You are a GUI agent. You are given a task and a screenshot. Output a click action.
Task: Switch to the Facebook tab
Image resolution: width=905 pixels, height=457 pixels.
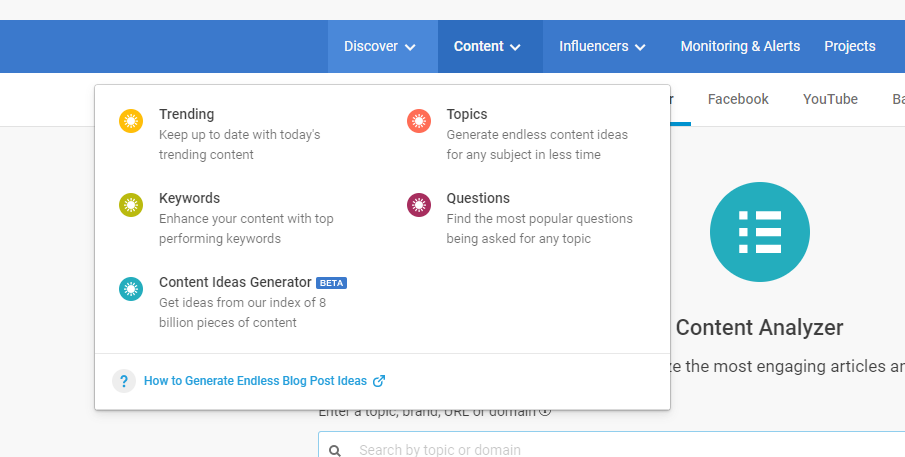(738, 99)
